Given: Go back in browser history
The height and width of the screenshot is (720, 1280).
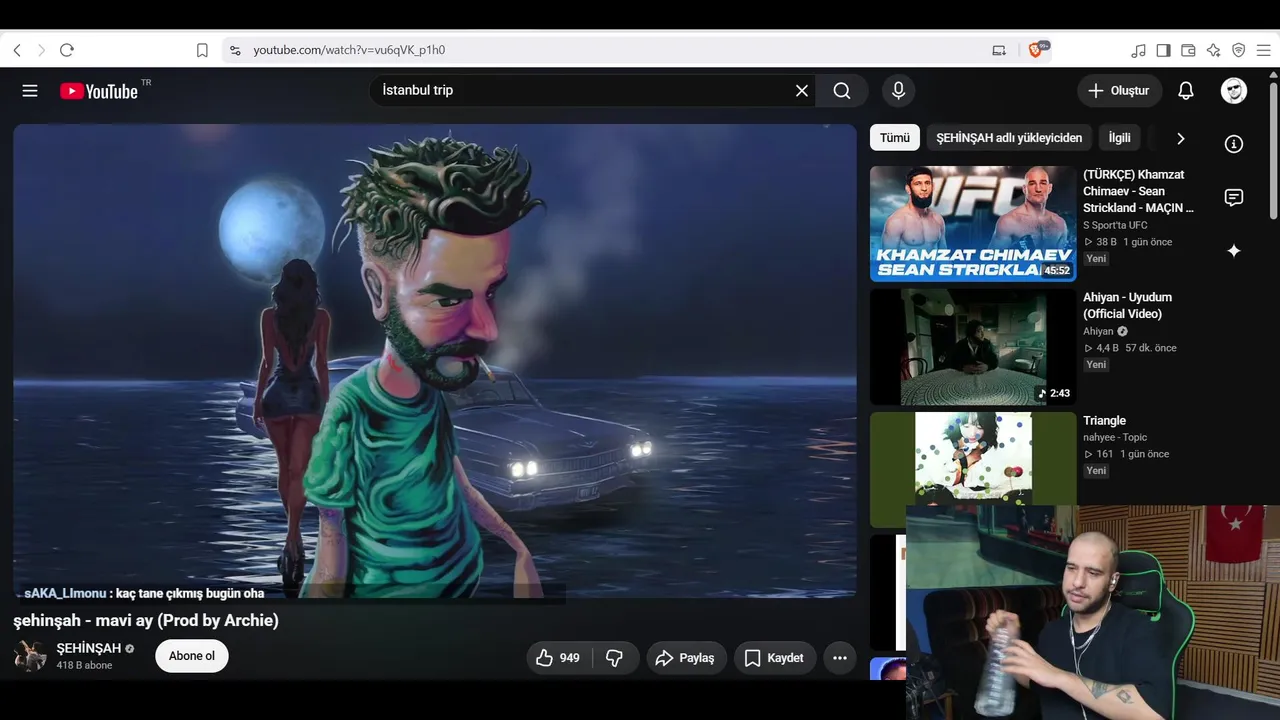Looking at the screenshot, I should coord(17,50).
